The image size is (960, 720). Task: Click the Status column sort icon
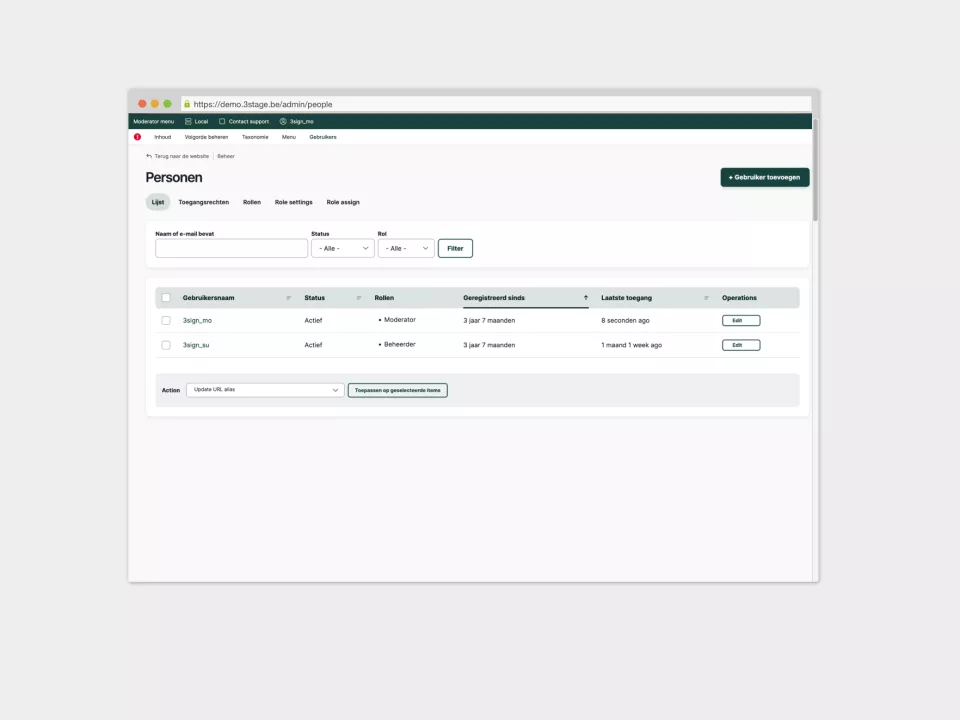tap(359, 298)
